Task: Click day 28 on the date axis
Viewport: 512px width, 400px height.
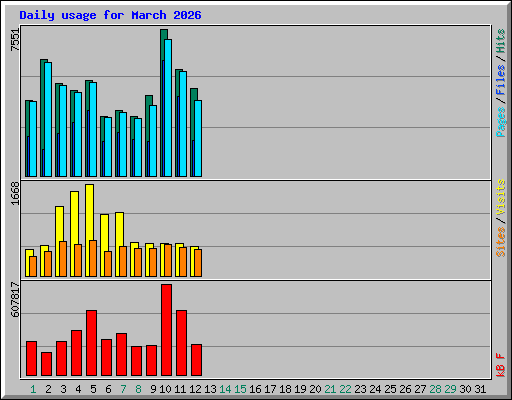Action: coord(435,389)
